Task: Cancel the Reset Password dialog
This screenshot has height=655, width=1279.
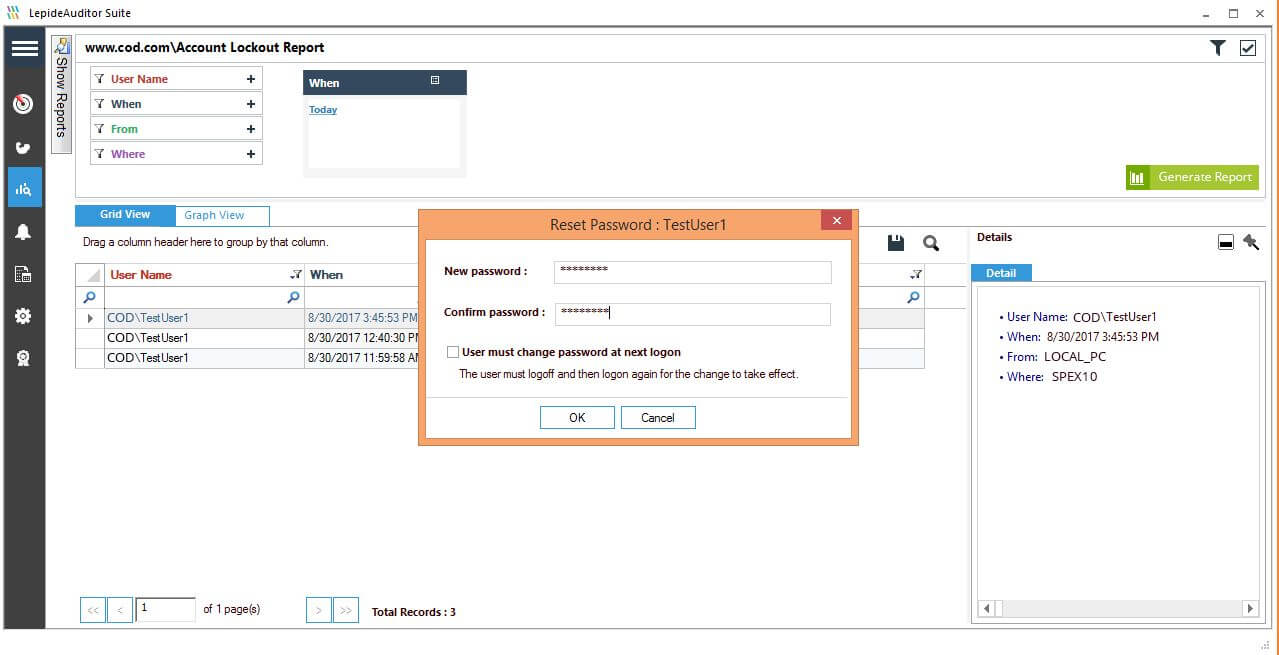Action: 658,418
